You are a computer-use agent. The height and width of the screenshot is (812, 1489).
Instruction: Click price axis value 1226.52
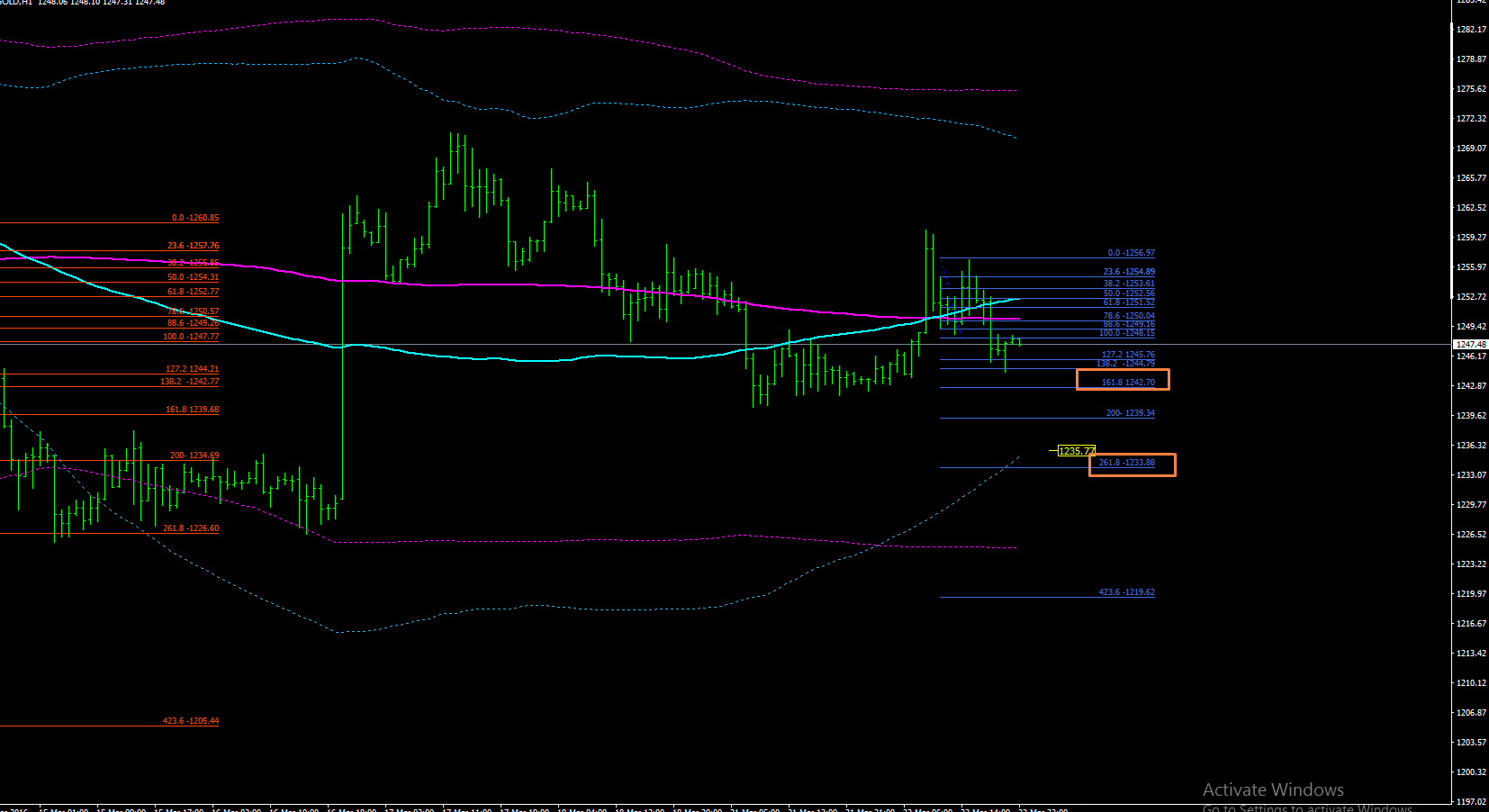(x=1471, y=535)
